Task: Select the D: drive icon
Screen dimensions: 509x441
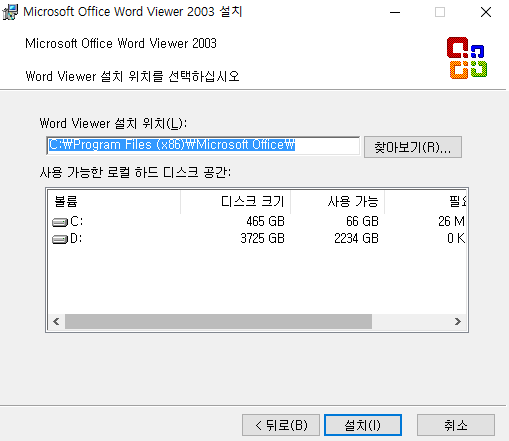Action: click(60, 239)
